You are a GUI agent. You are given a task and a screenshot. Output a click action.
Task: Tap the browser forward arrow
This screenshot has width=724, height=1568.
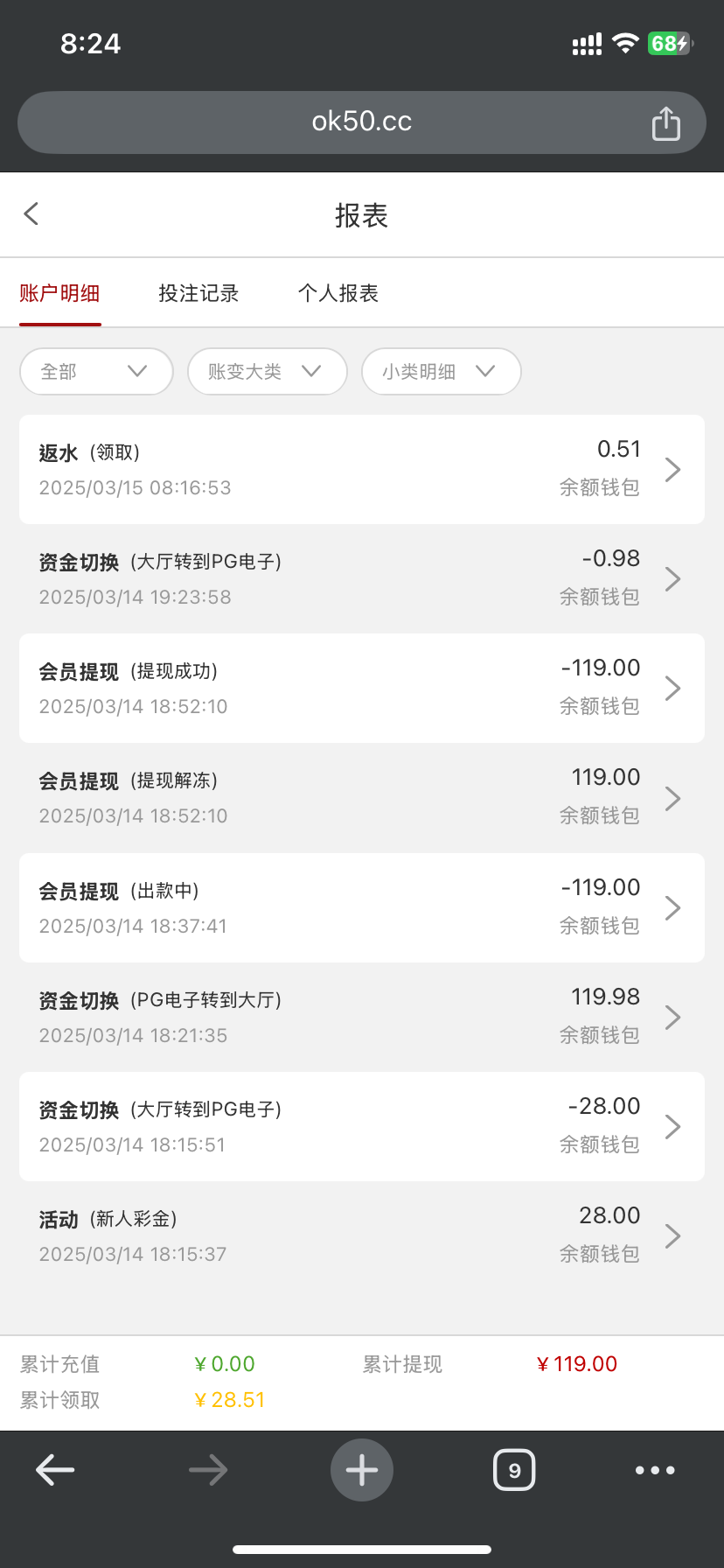tap(208, 1470)
